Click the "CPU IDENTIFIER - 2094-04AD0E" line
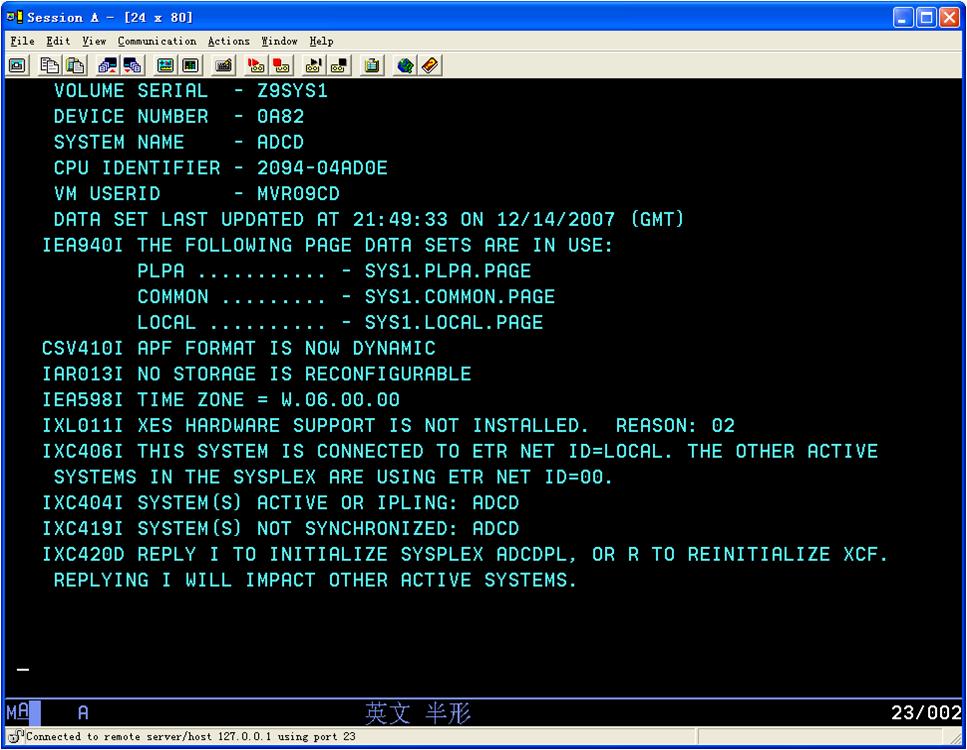This screenshot has height=750, width=967. (220, 168)
